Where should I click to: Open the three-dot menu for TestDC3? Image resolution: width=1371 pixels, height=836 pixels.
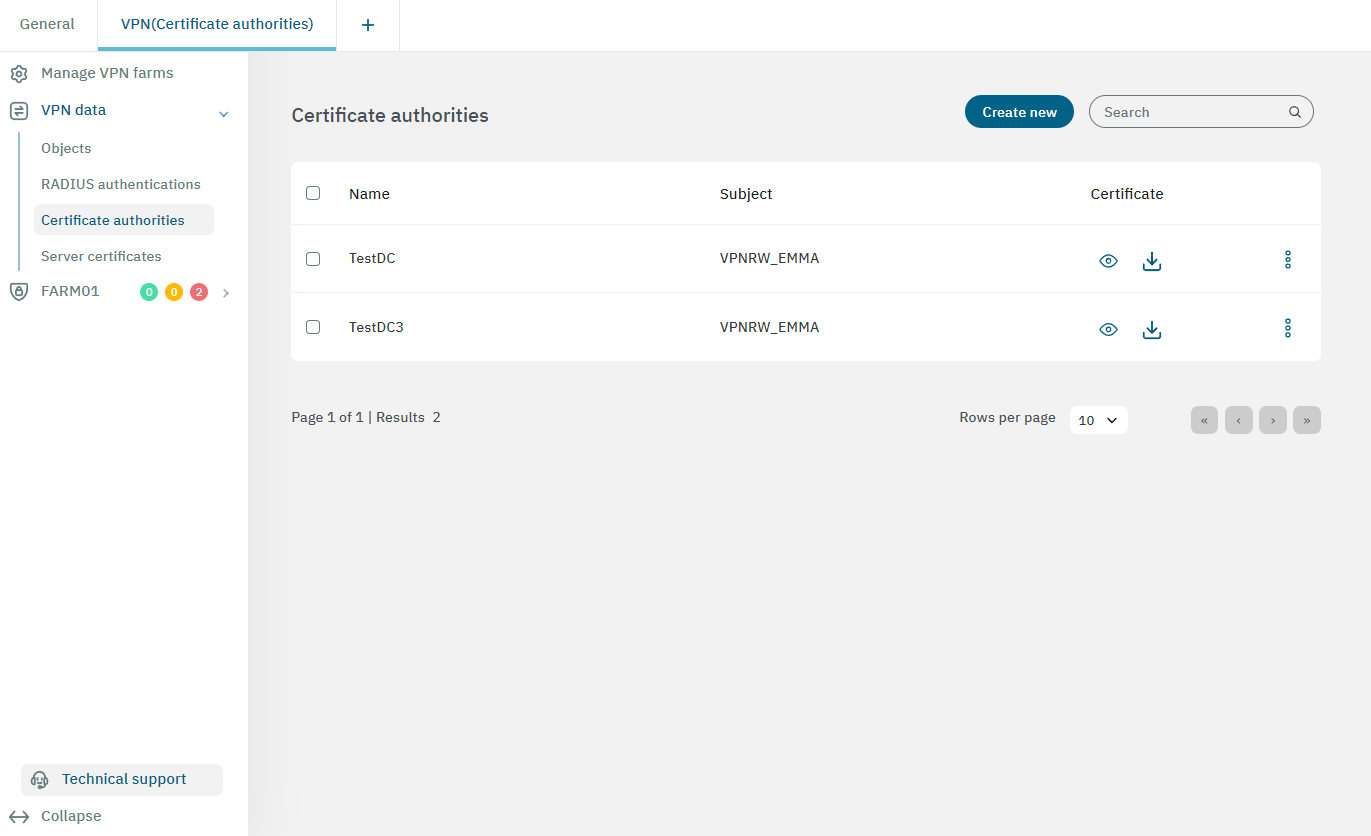(1287, 328)
